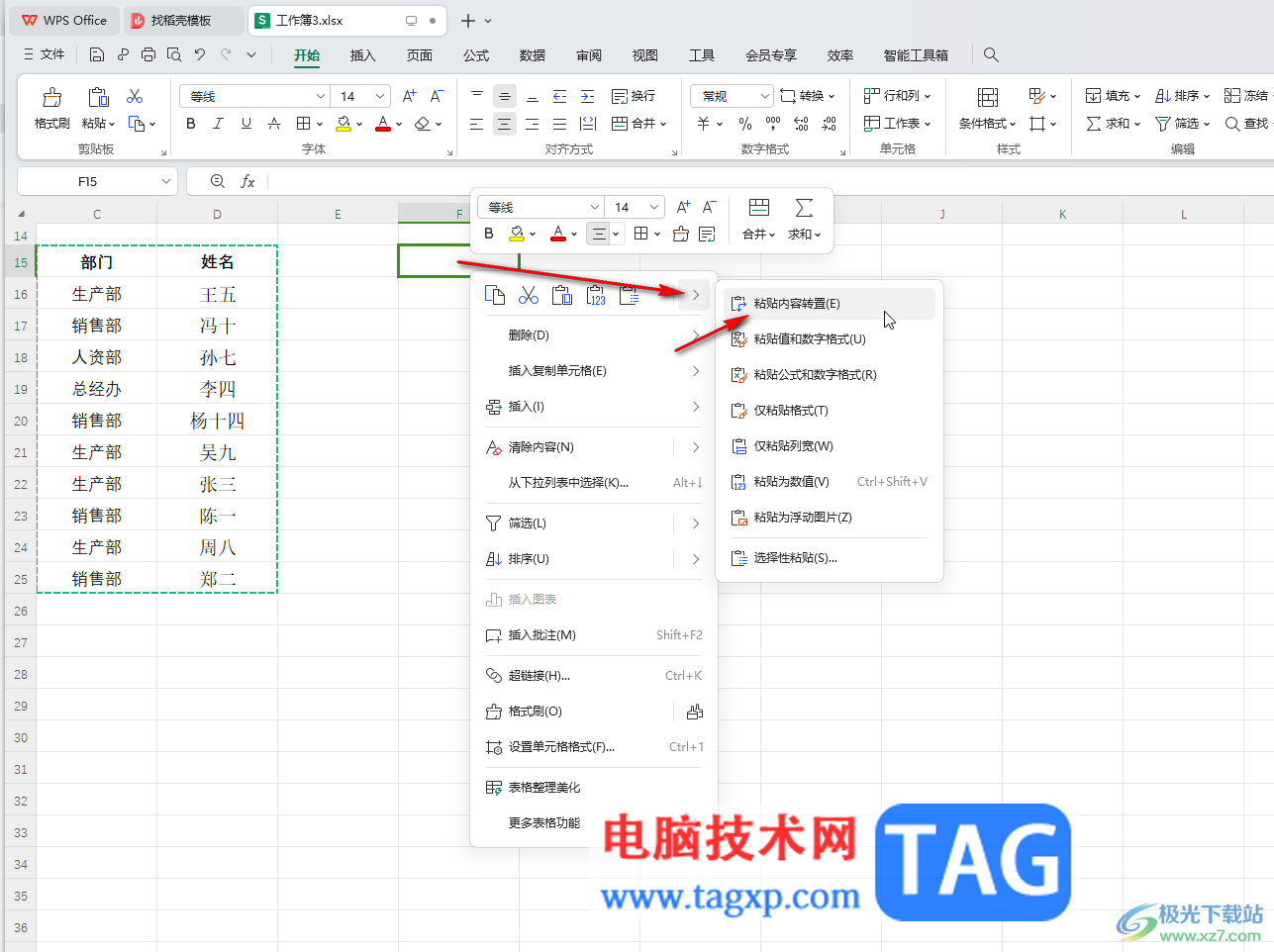Click the percent style icon
1274x952 pixels.
coord(745,124)
